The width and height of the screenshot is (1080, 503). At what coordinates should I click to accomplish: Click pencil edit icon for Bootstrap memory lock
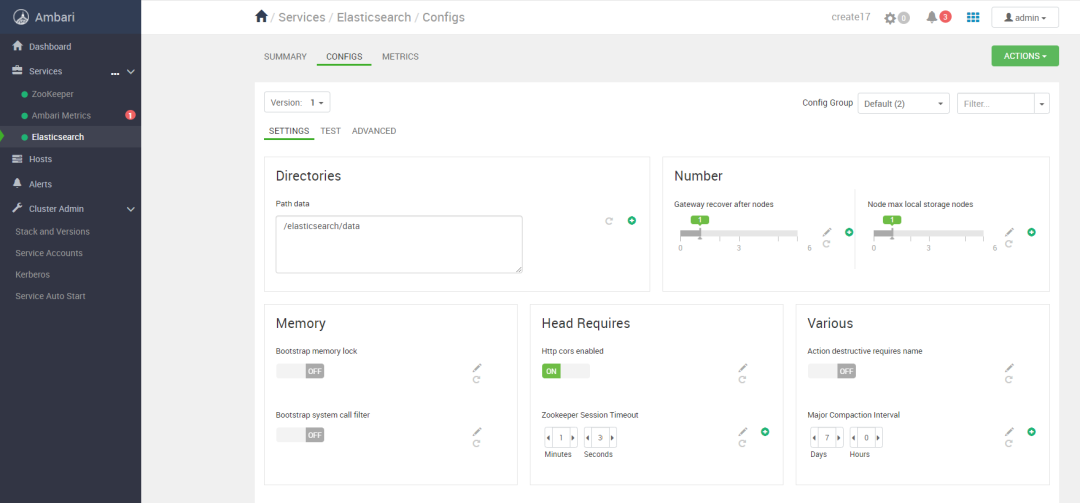click(477, 368)
